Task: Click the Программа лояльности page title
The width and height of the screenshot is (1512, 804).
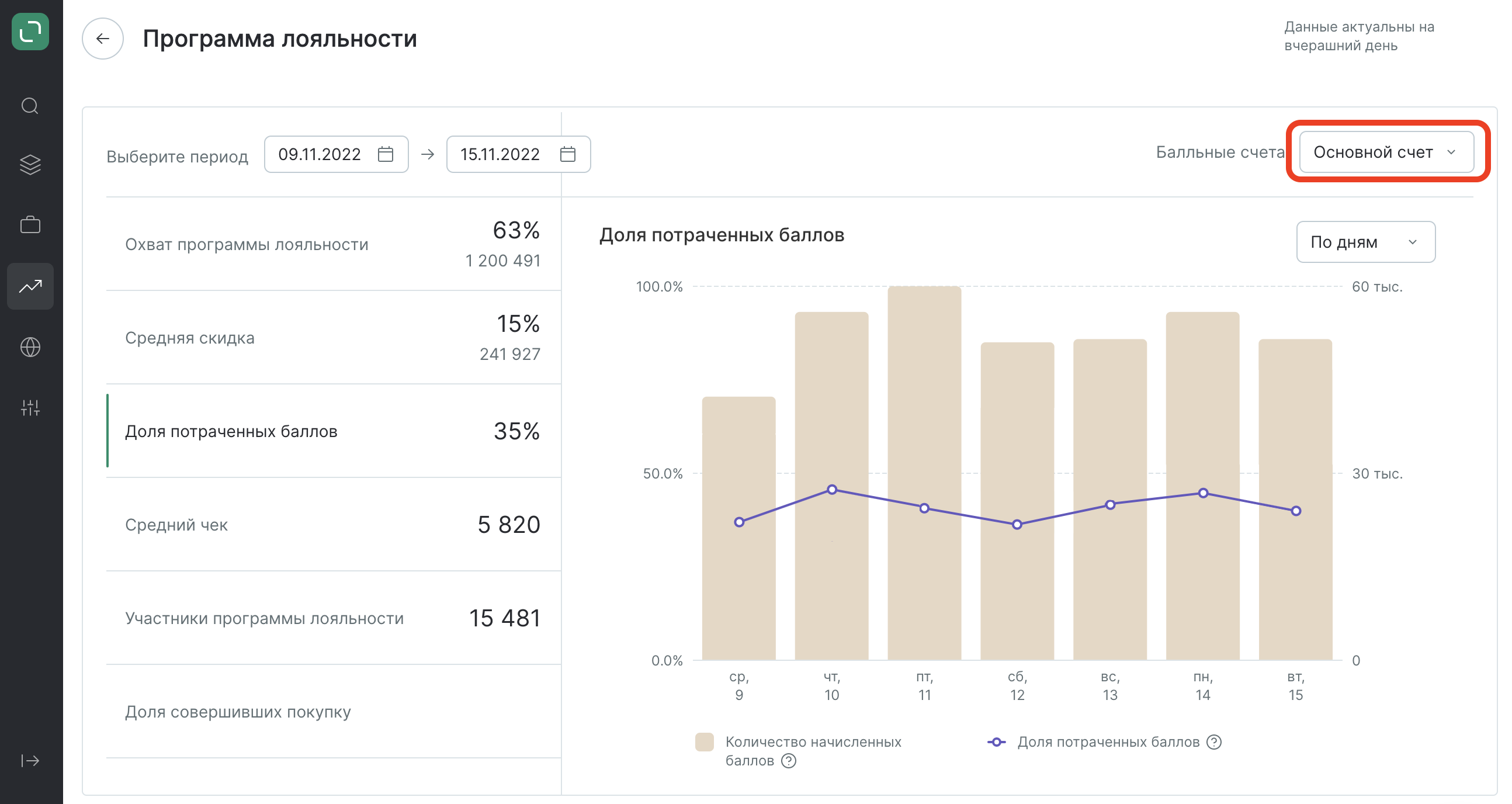Action: 280,39
